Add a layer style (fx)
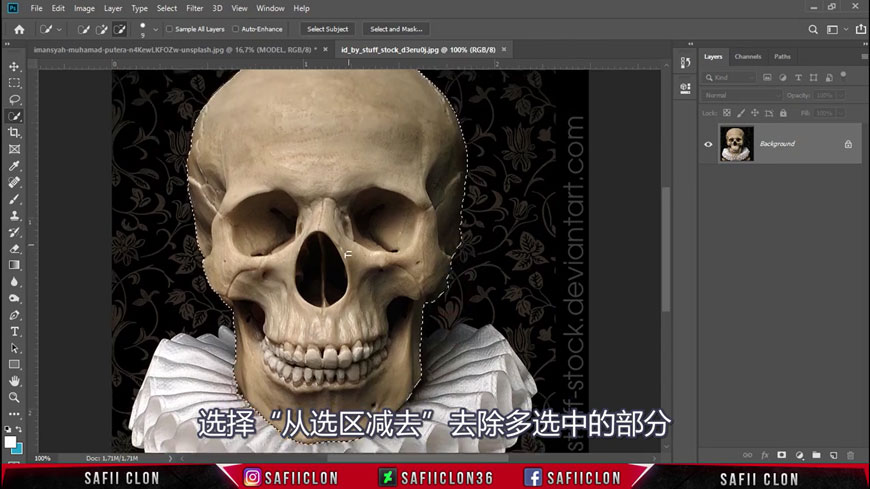The width and height of the screenshot is (870, 489). tap(765, 455)
